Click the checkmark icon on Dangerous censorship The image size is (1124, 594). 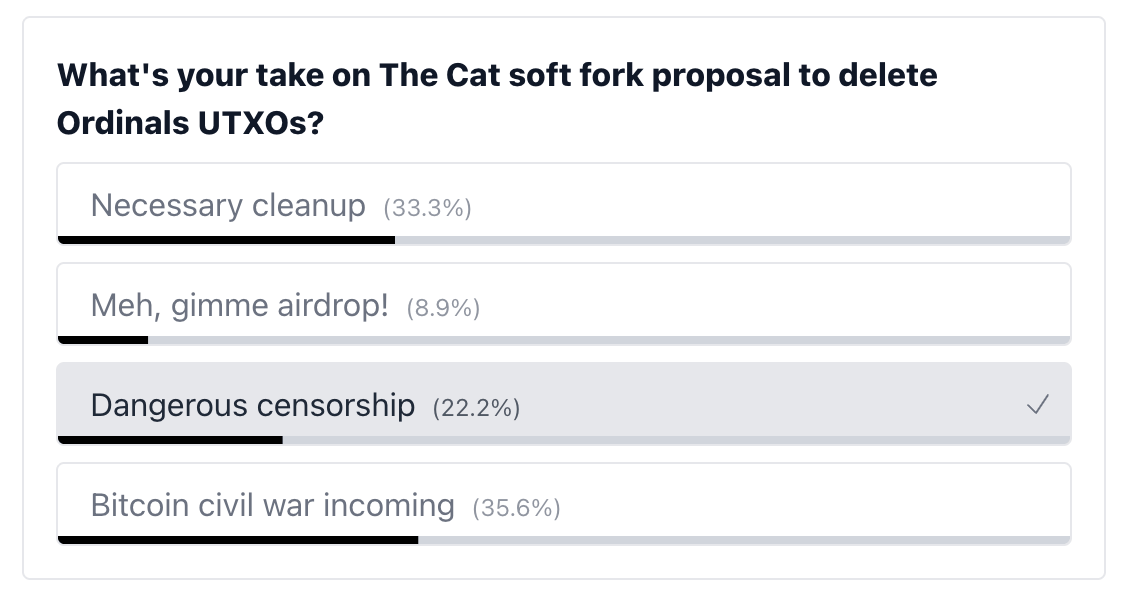click(1038, 405)
